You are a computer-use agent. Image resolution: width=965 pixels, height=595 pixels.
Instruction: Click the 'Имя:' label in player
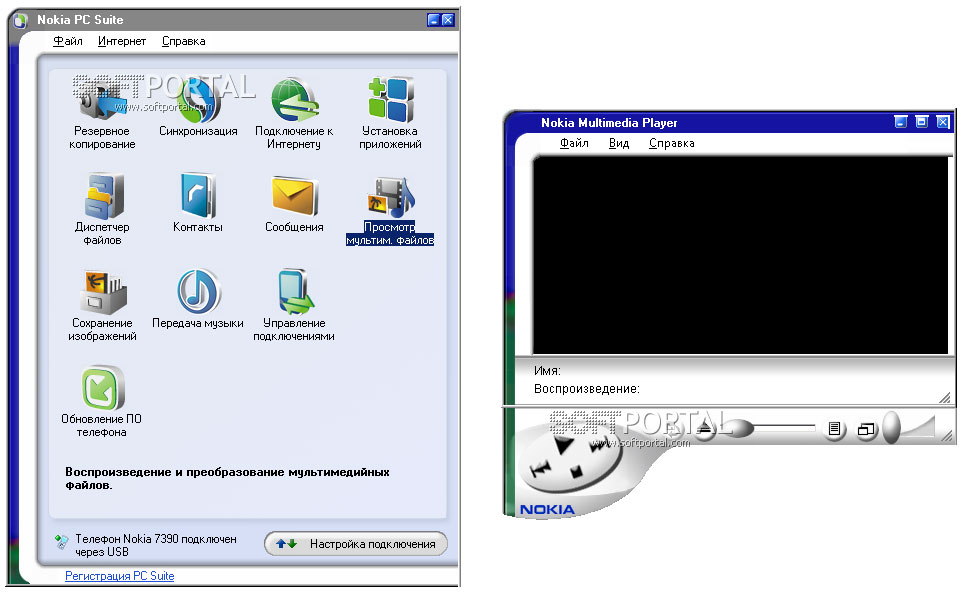547,371
